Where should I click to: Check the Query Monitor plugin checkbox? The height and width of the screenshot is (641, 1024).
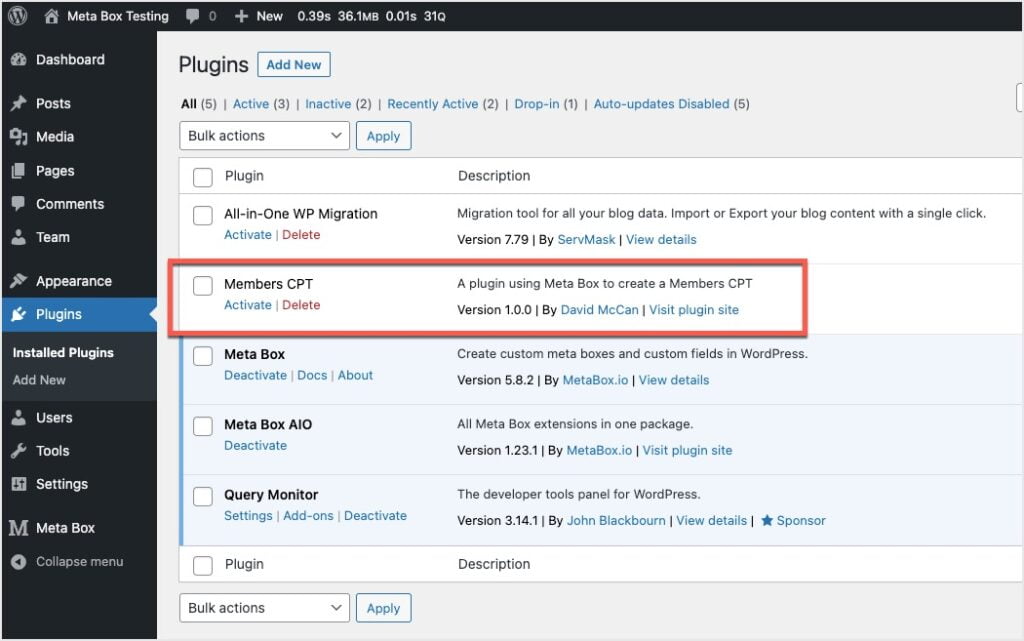[x=203, y=496]
